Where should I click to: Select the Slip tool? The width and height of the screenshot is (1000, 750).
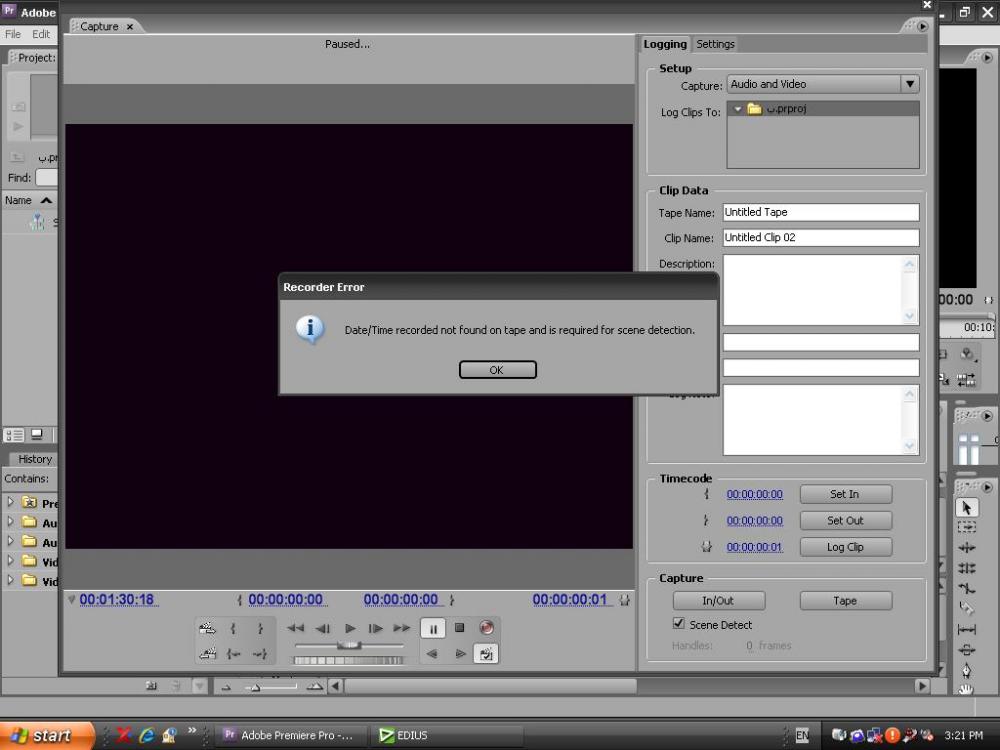point(967,629)
